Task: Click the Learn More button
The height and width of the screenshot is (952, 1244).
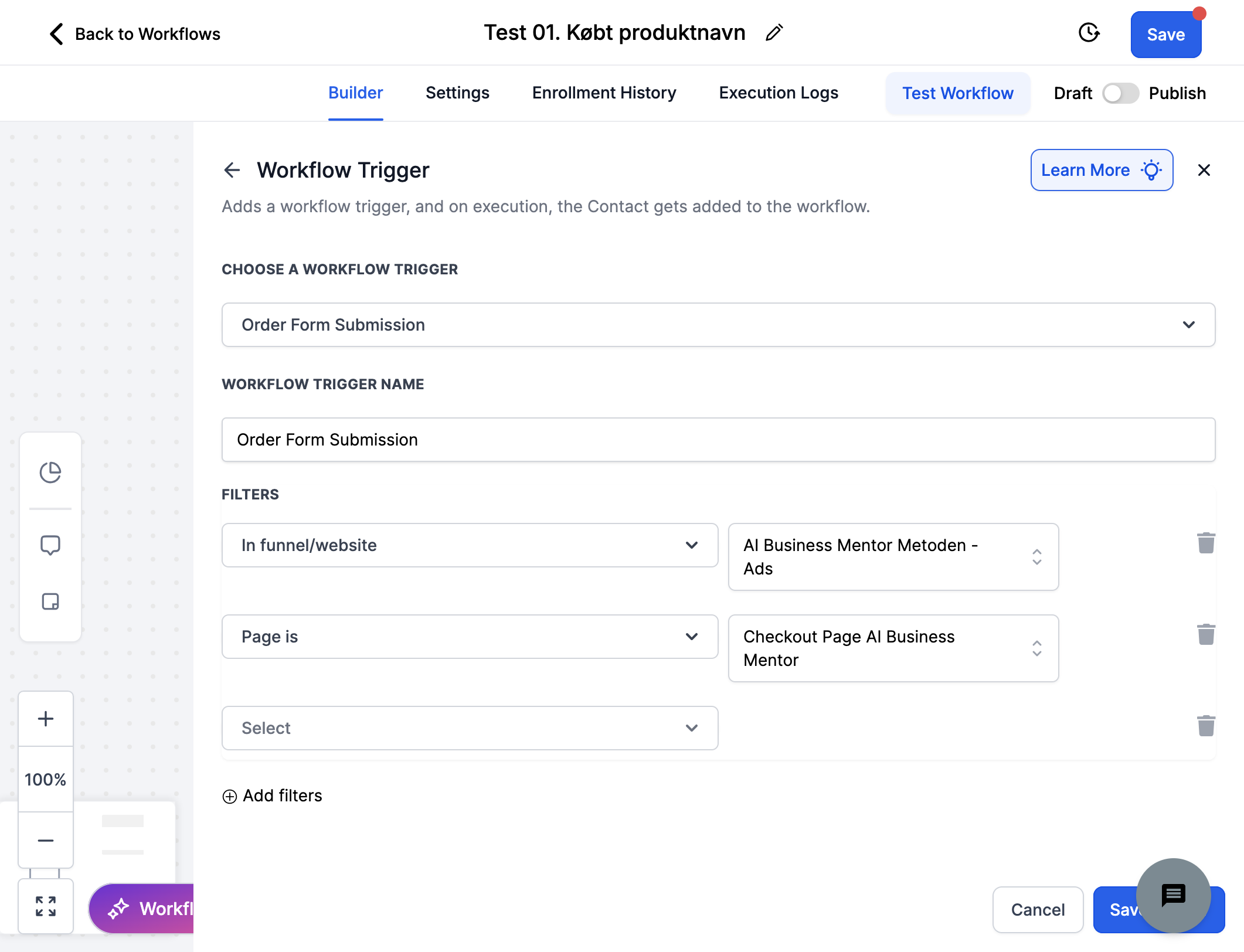Action: coord(1102,170)
